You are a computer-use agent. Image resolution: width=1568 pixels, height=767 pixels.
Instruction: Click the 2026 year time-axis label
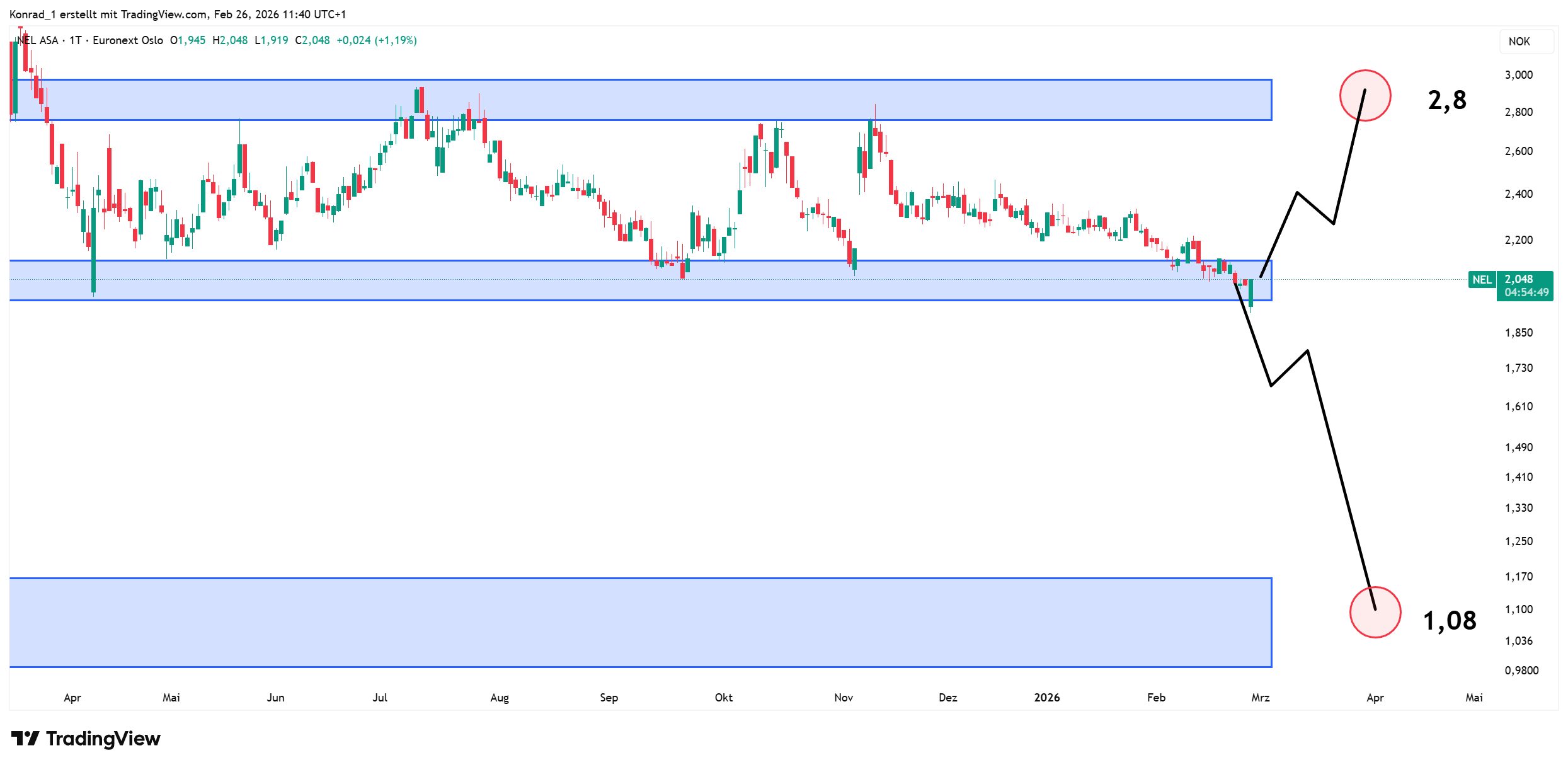point(1046,698)
